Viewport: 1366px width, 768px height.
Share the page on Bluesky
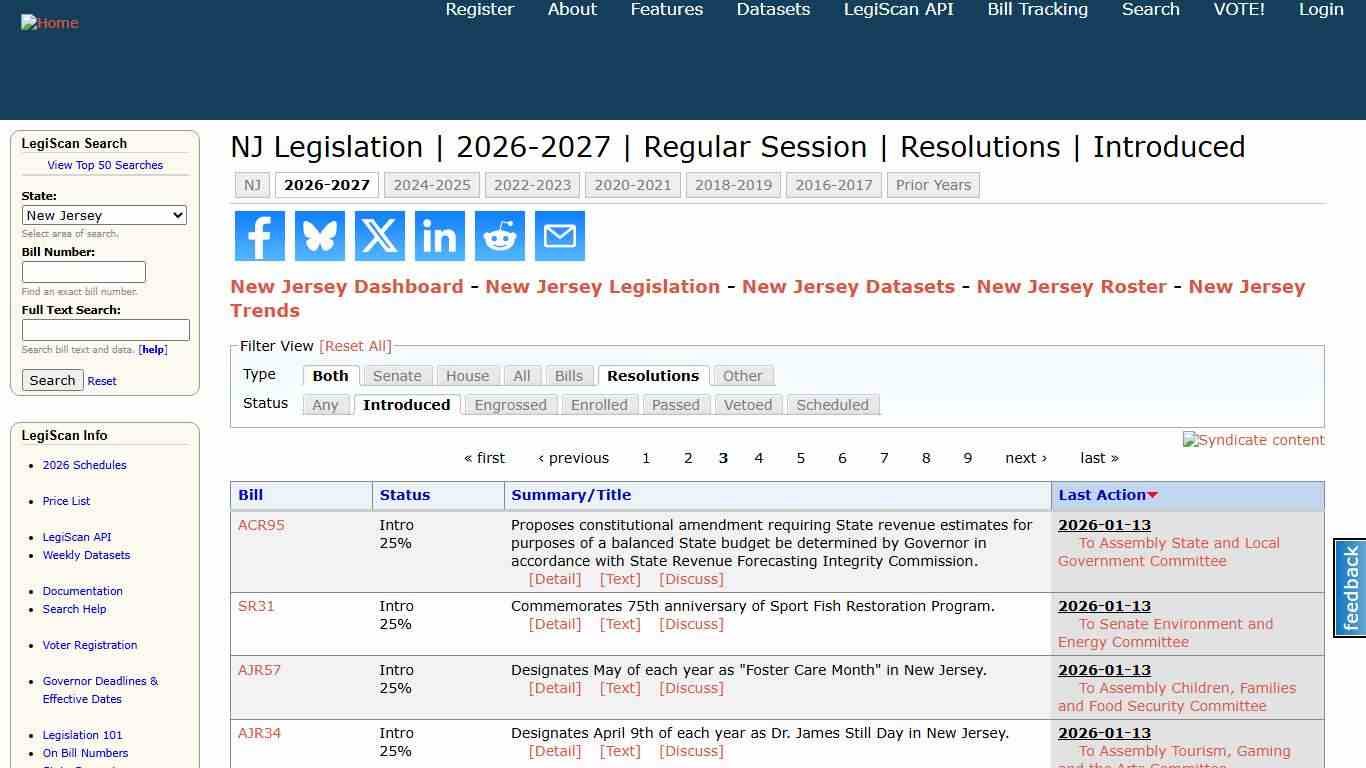click(319, 236)
